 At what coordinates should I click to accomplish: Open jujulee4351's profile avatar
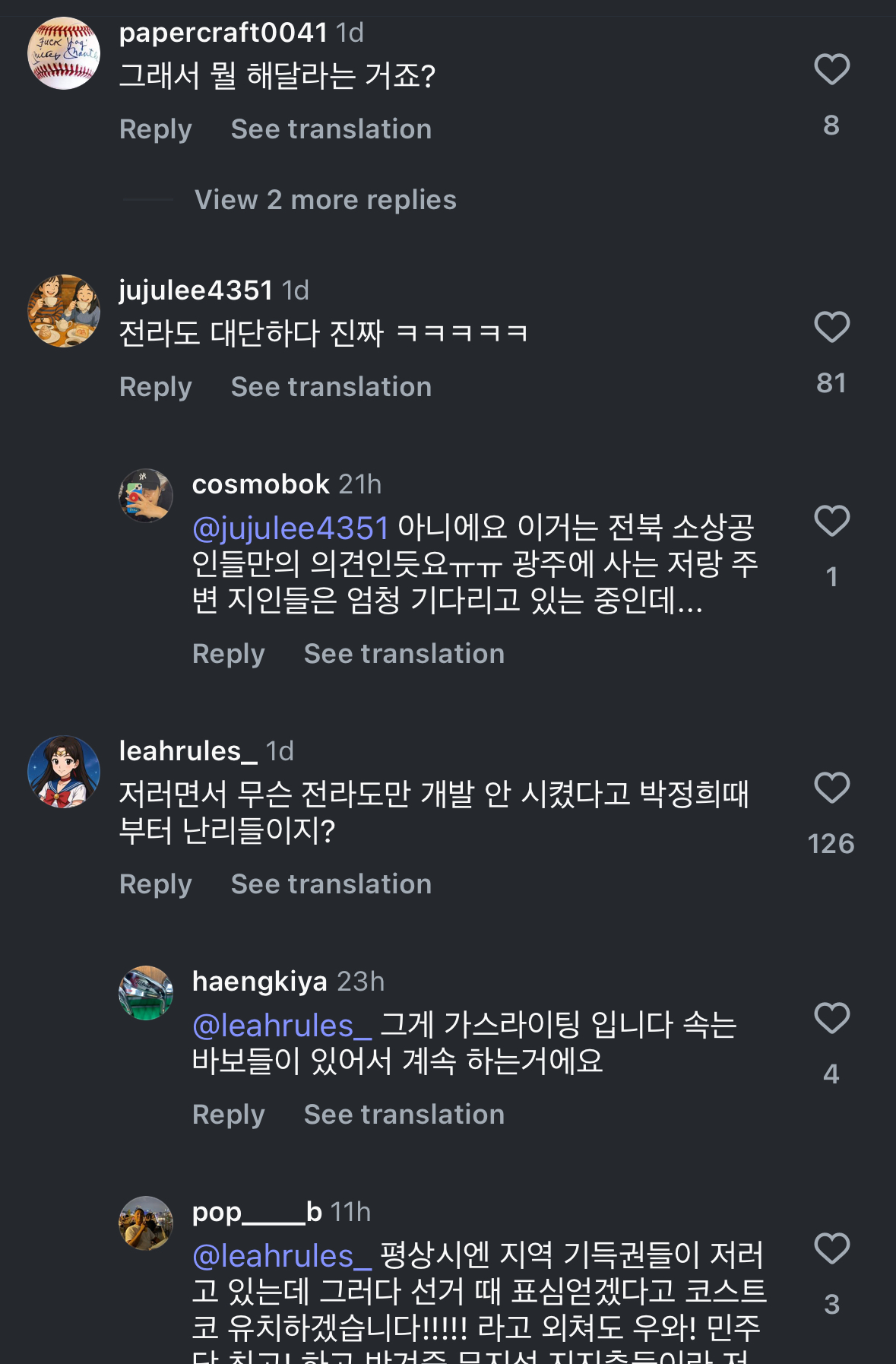[x=64, y=311]
